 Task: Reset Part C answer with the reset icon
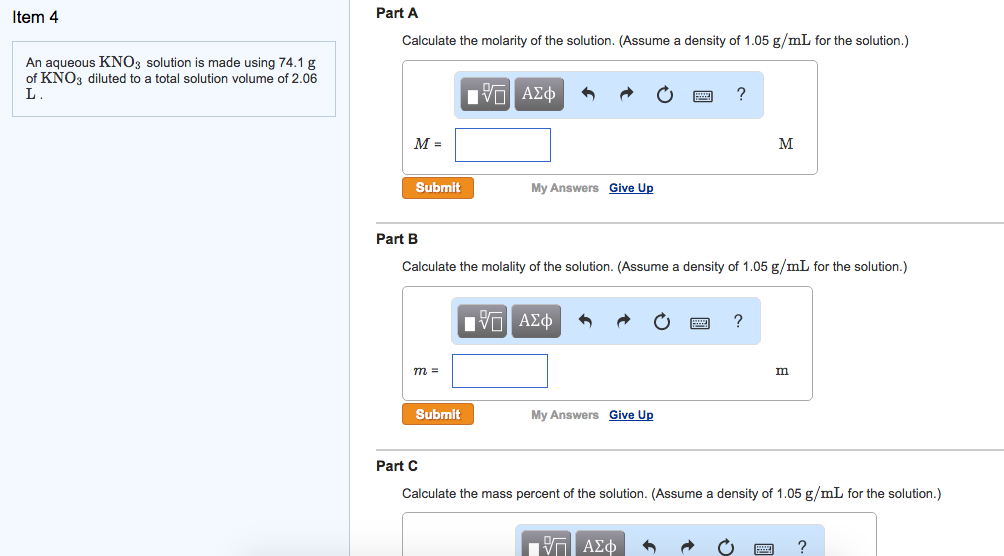tap(725, 546)
